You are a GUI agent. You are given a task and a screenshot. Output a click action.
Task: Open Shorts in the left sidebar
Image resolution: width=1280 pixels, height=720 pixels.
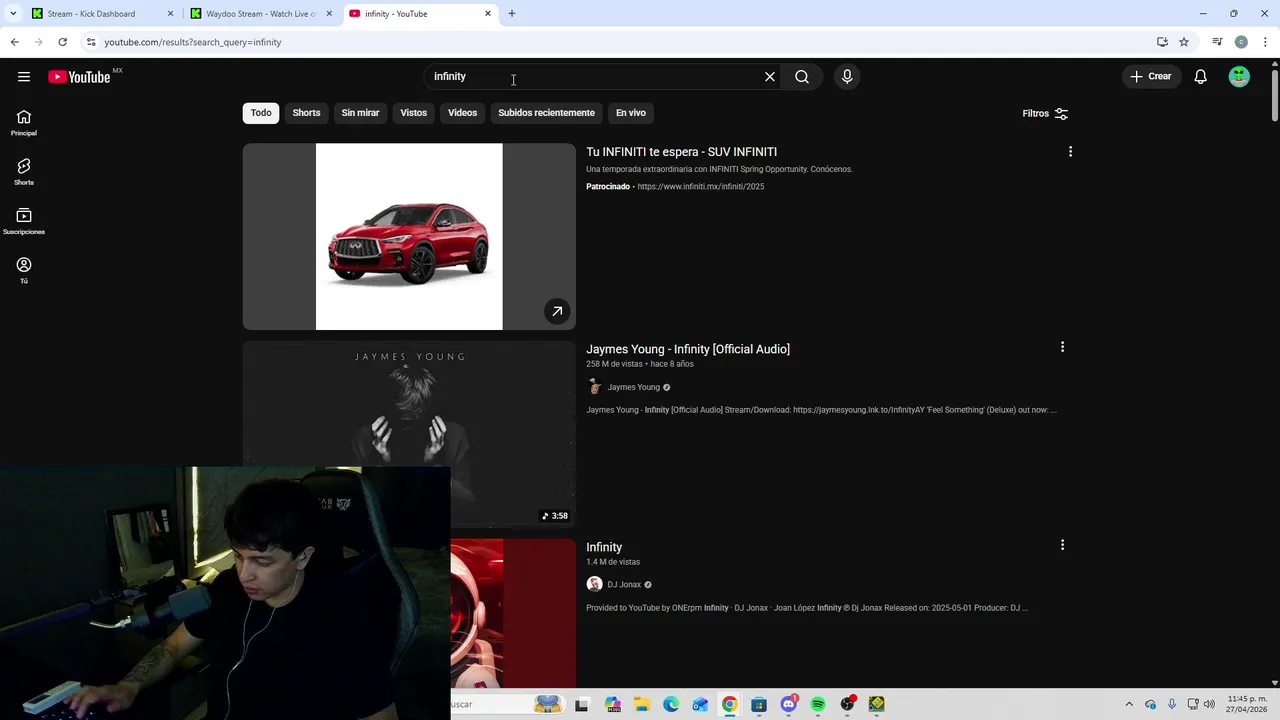(x=24, y=172)
